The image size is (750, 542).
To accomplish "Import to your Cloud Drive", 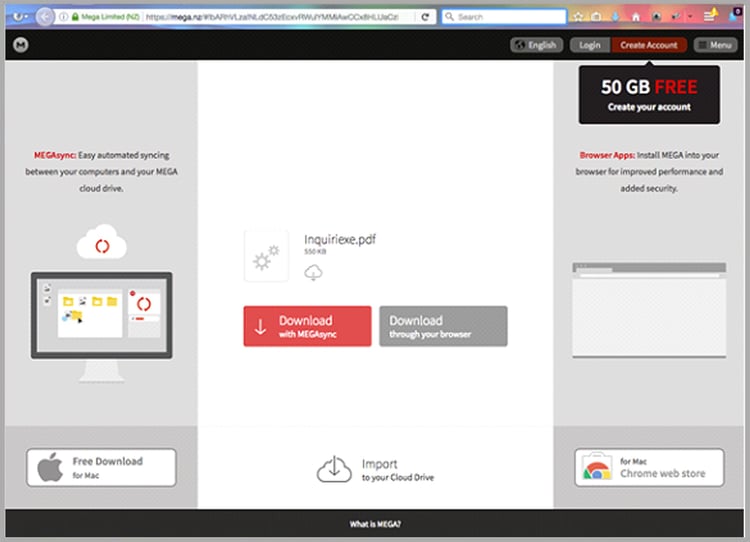I will 375,469.
